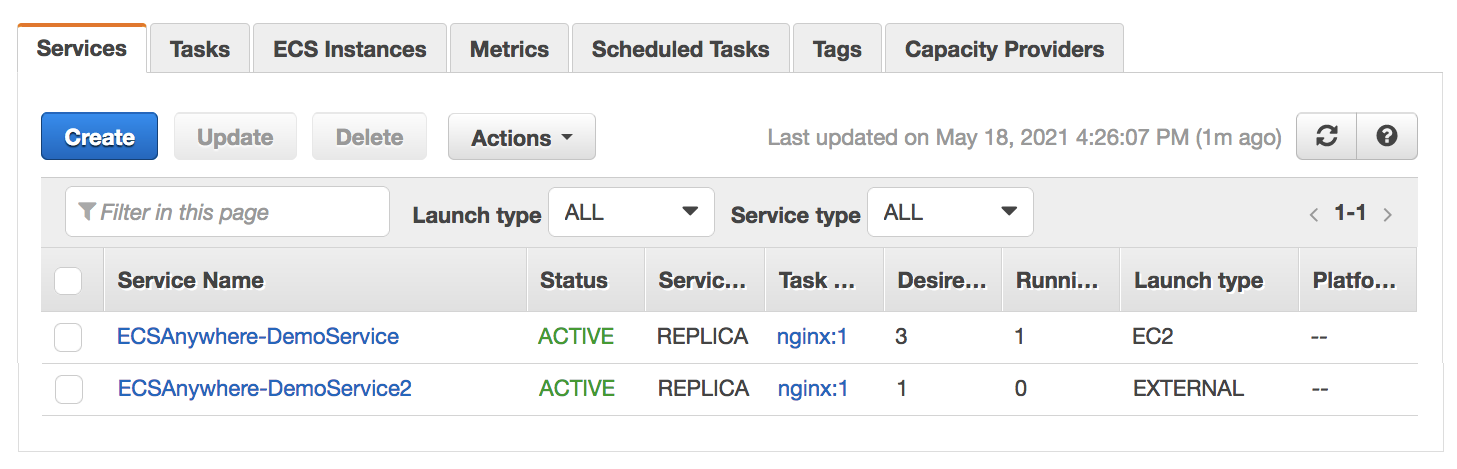1457x469 pixels.
Task: Focus the Filter in this page field
Action: 227,212
